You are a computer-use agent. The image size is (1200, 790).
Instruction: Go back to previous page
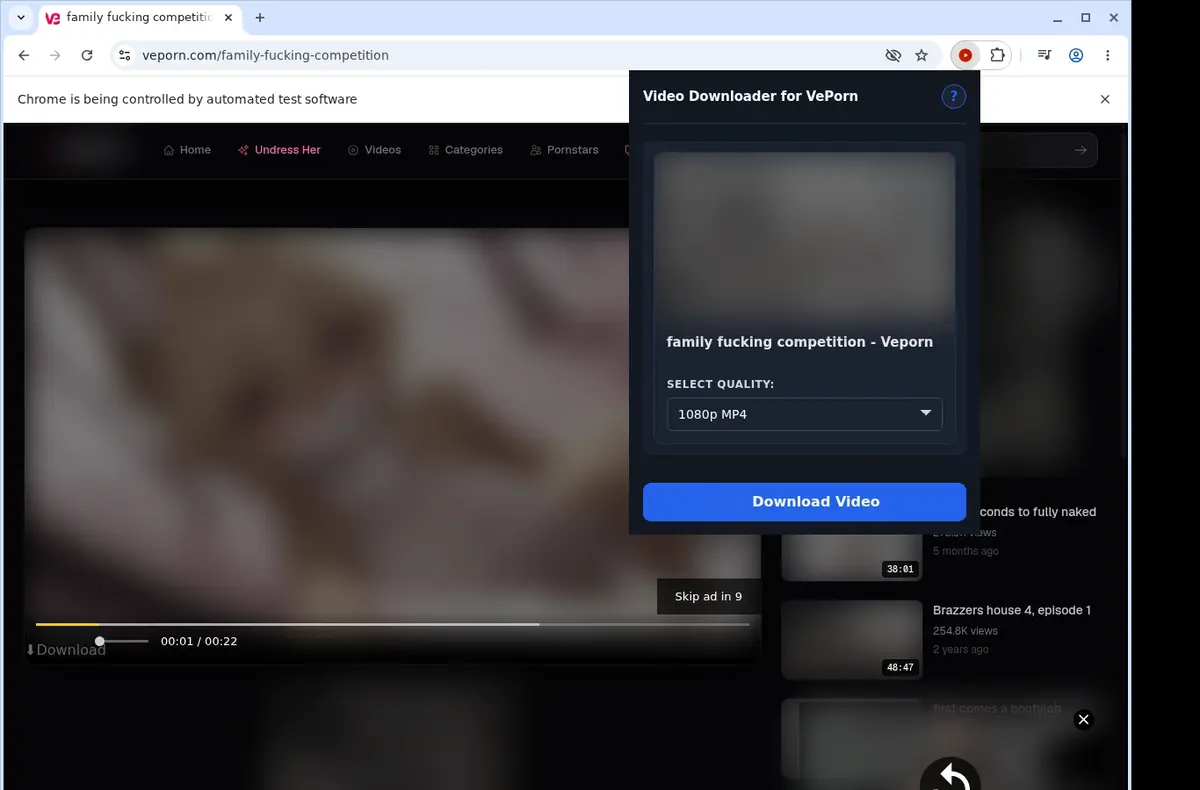pos(24,56)
